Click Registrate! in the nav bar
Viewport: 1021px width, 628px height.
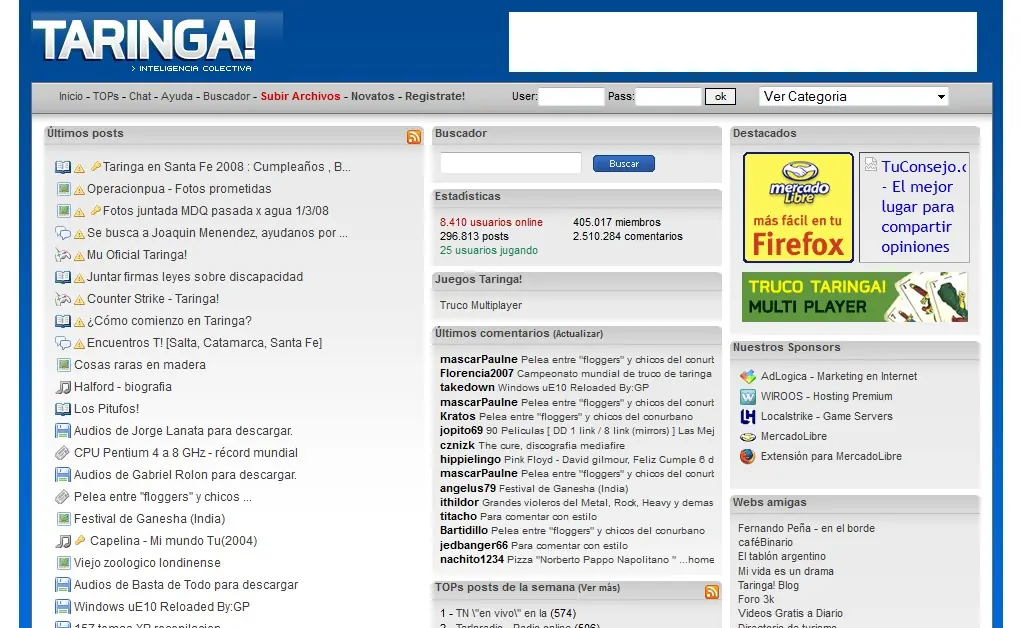pos(435,96)
